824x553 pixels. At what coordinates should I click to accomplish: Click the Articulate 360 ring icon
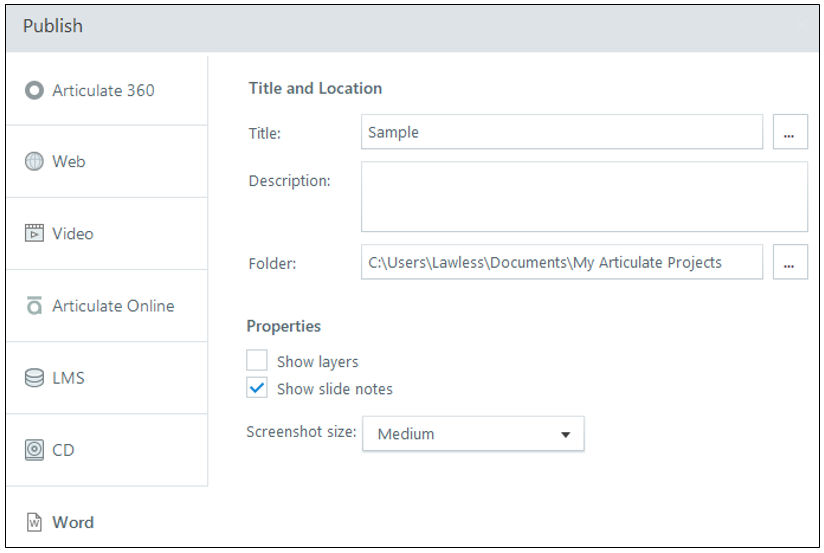[34, 90]
